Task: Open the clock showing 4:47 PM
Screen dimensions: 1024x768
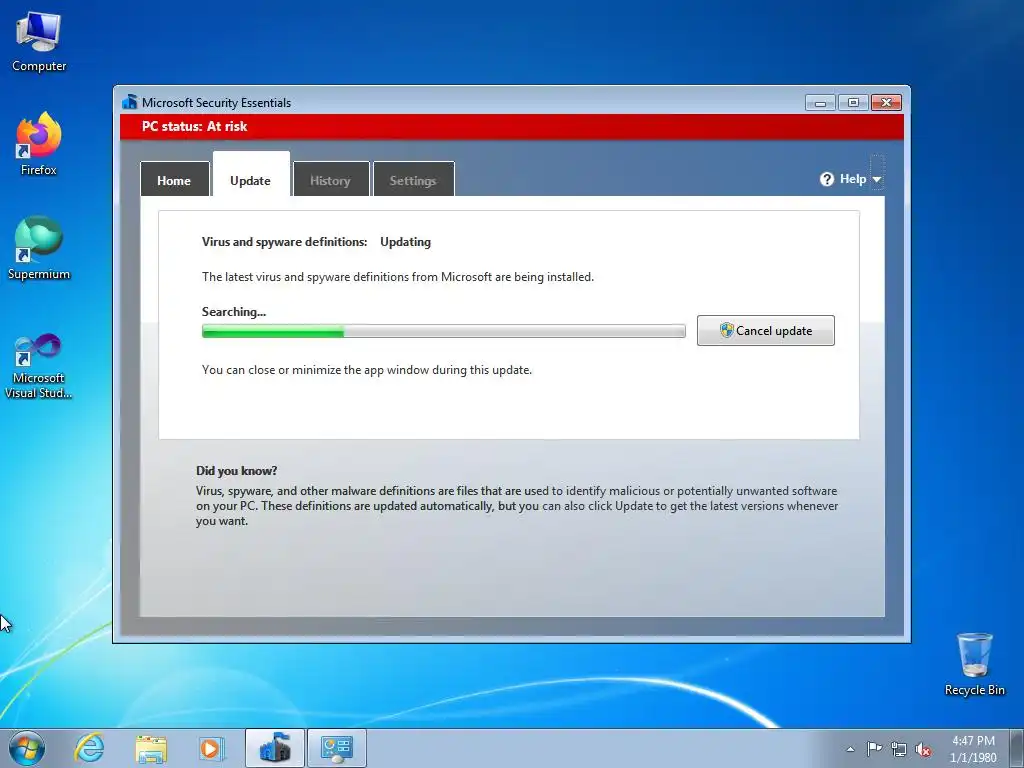Action: pos(973,748)
